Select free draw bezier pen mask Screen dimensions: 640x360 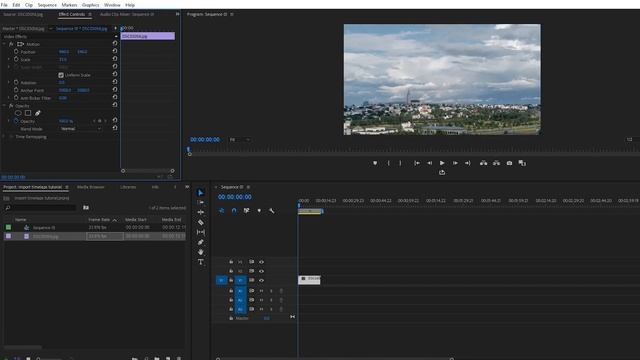coord(38,113)
